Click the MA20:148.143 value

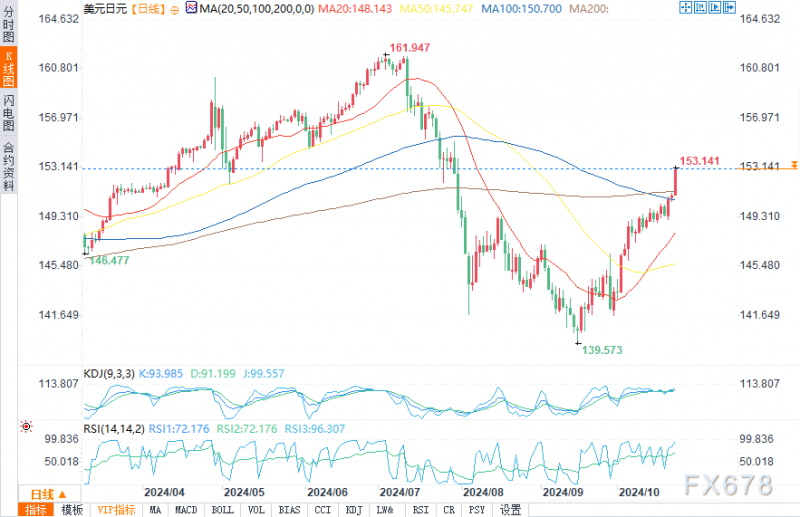click(x=355, y=9)
